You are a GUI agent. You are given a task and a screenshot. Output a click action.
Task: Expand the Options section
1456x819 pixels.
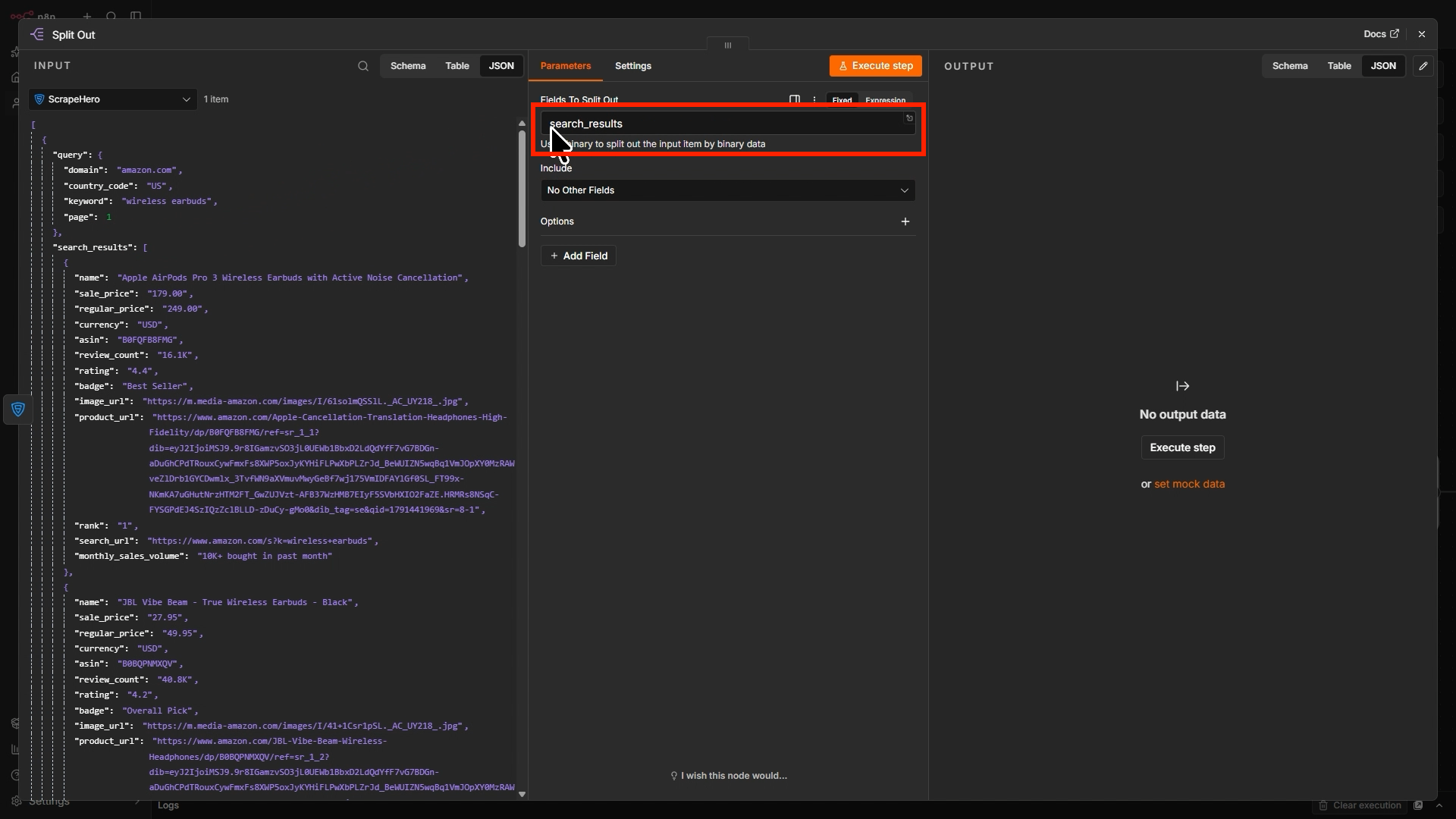(x=728, y=221)
